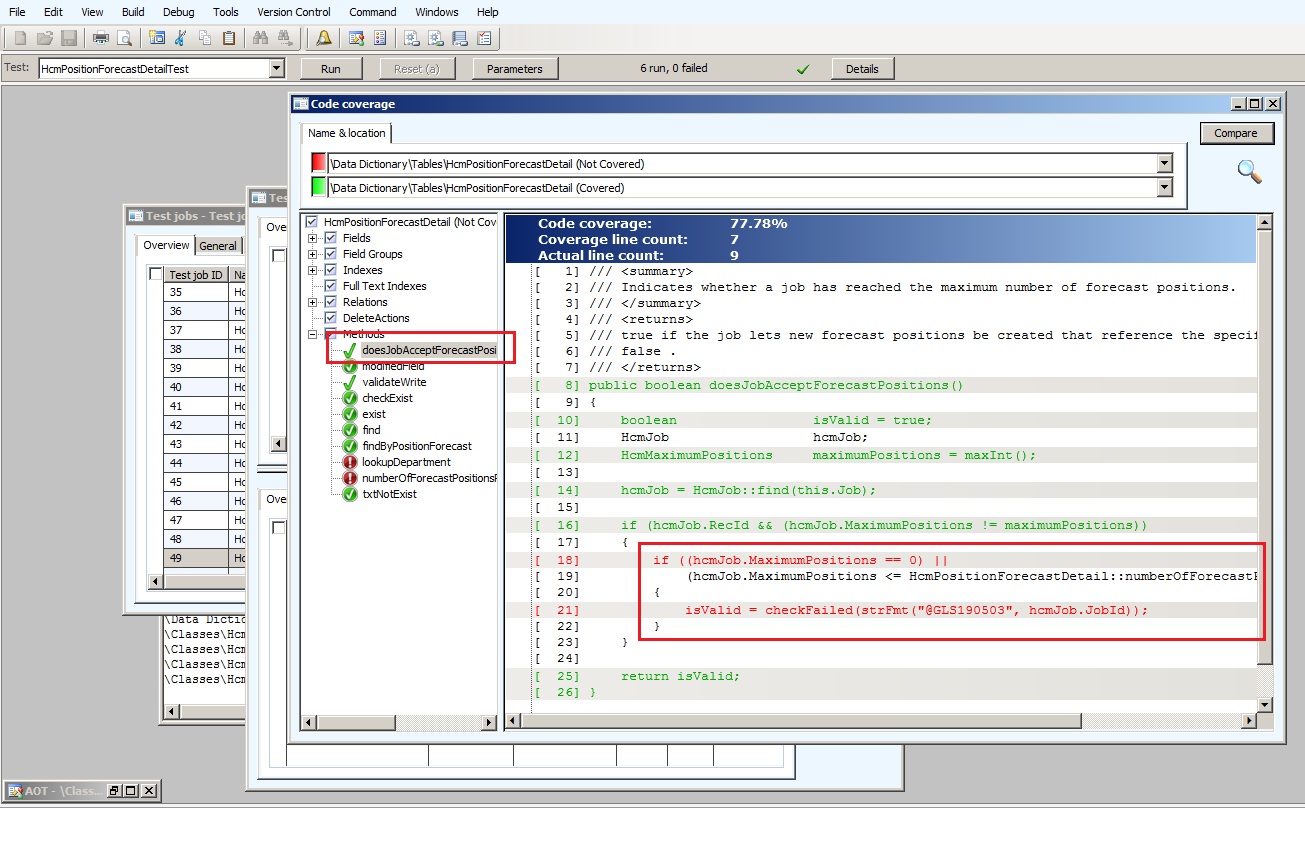Open the Not Covered location dropdown
1305x853 pixels.
tap(1164, 163)
